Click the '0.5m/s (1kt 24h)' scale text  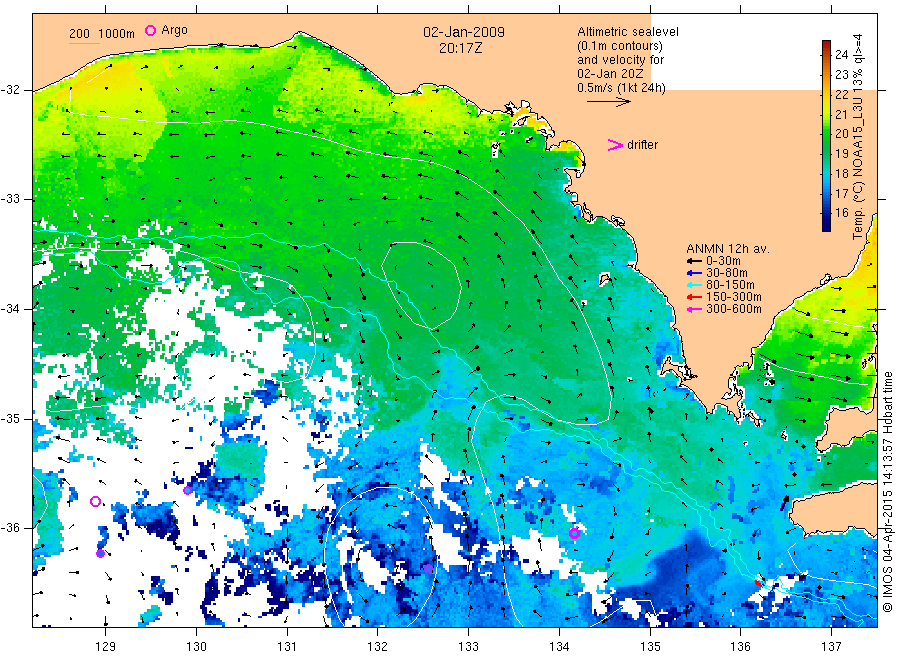point(622,88)
